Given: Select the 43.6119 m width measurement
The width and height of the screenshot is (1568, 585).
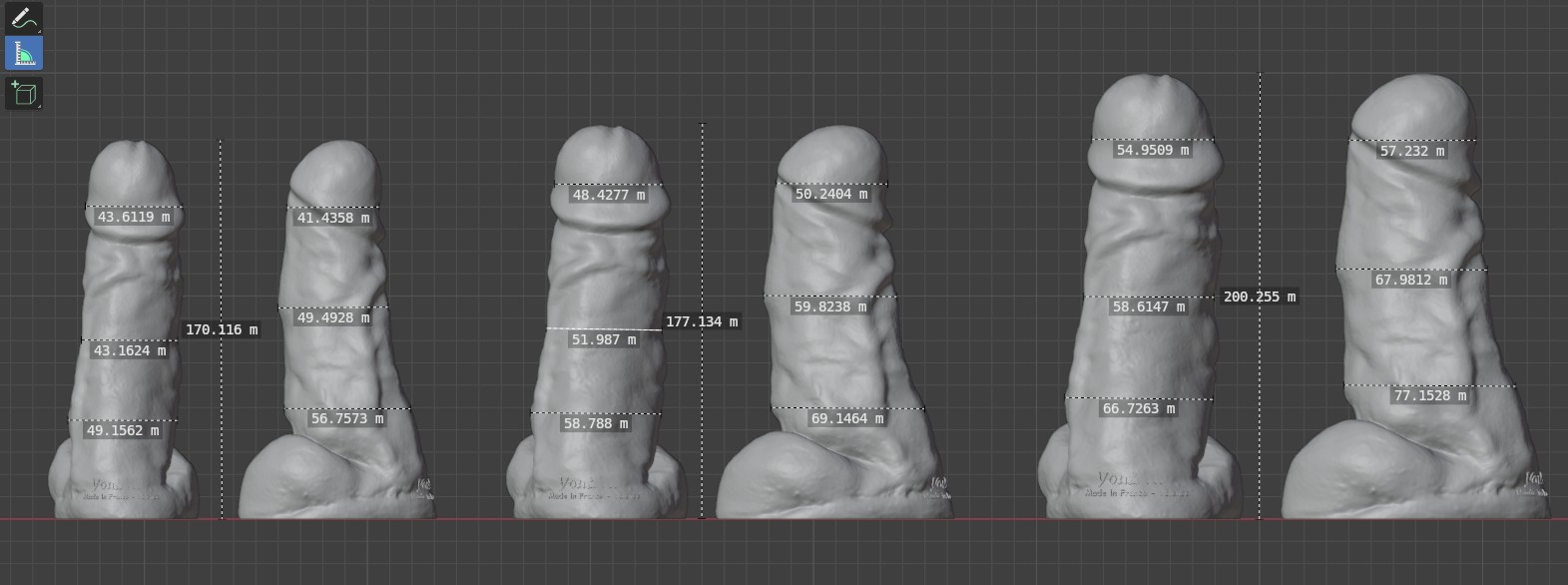Looking at the screenshot, I should tap(133, 217).
